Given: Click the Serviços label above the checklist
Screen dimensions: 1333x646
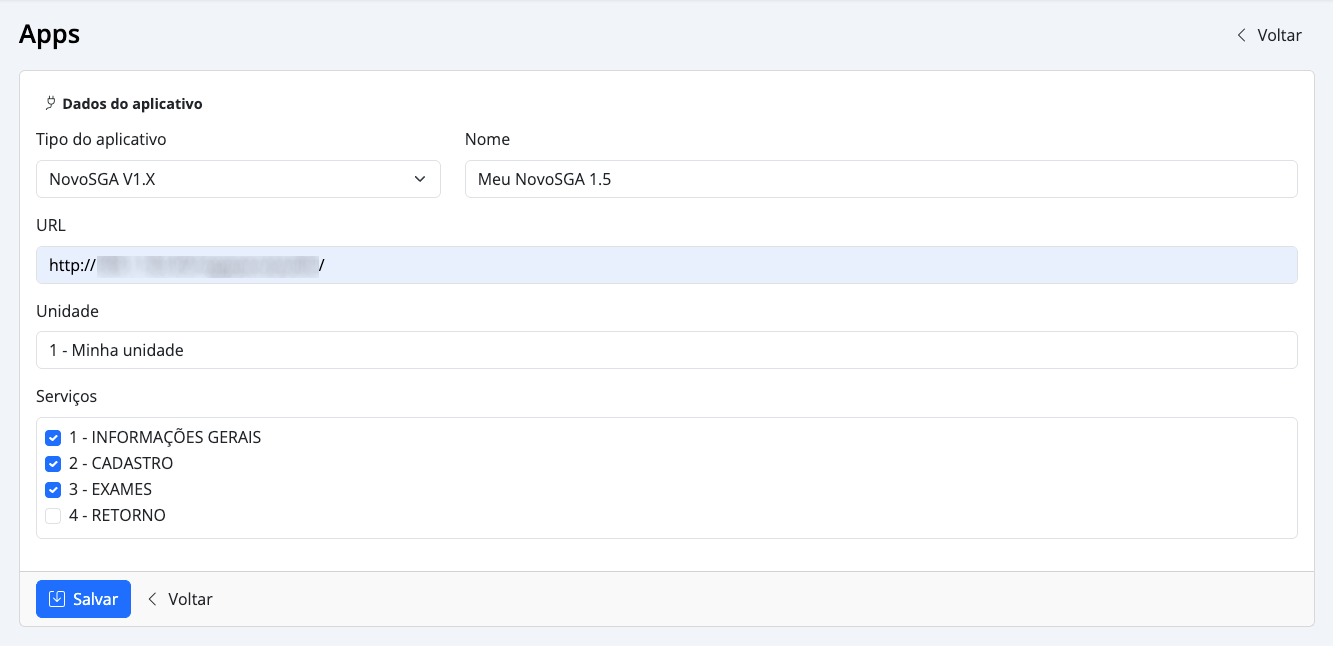Looking at the screenshot, I should [66, 396].
